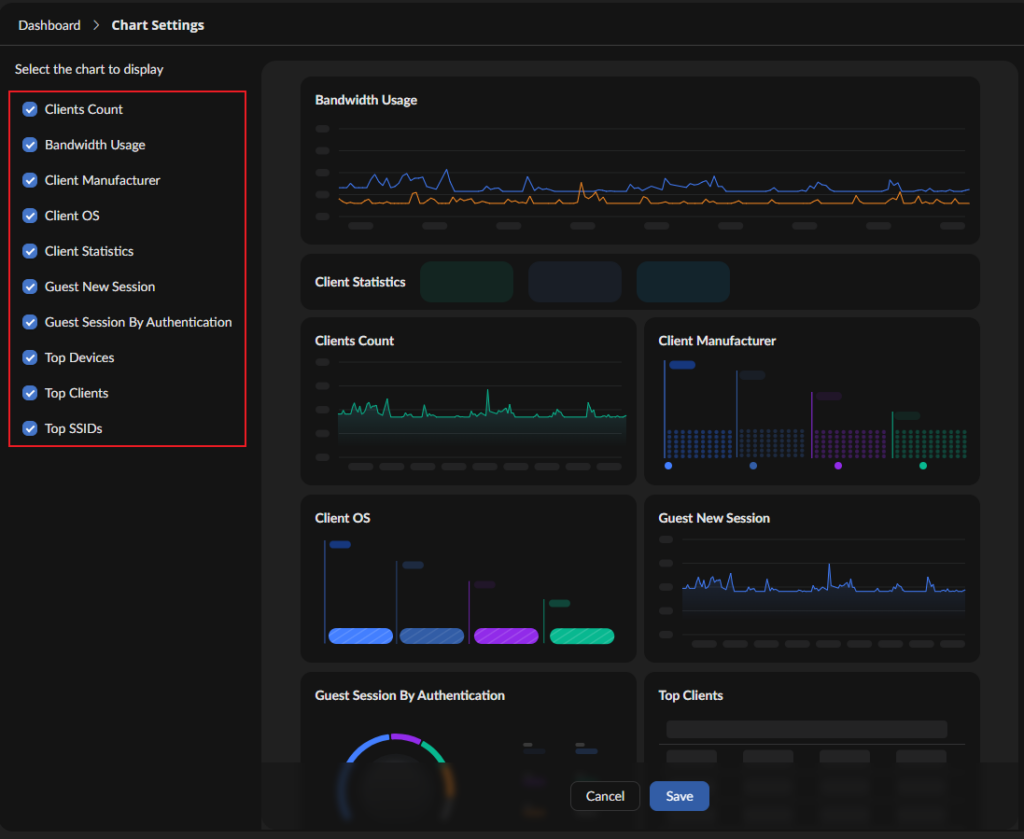Uncheck Client Statistics checkbox

(30, 251)
